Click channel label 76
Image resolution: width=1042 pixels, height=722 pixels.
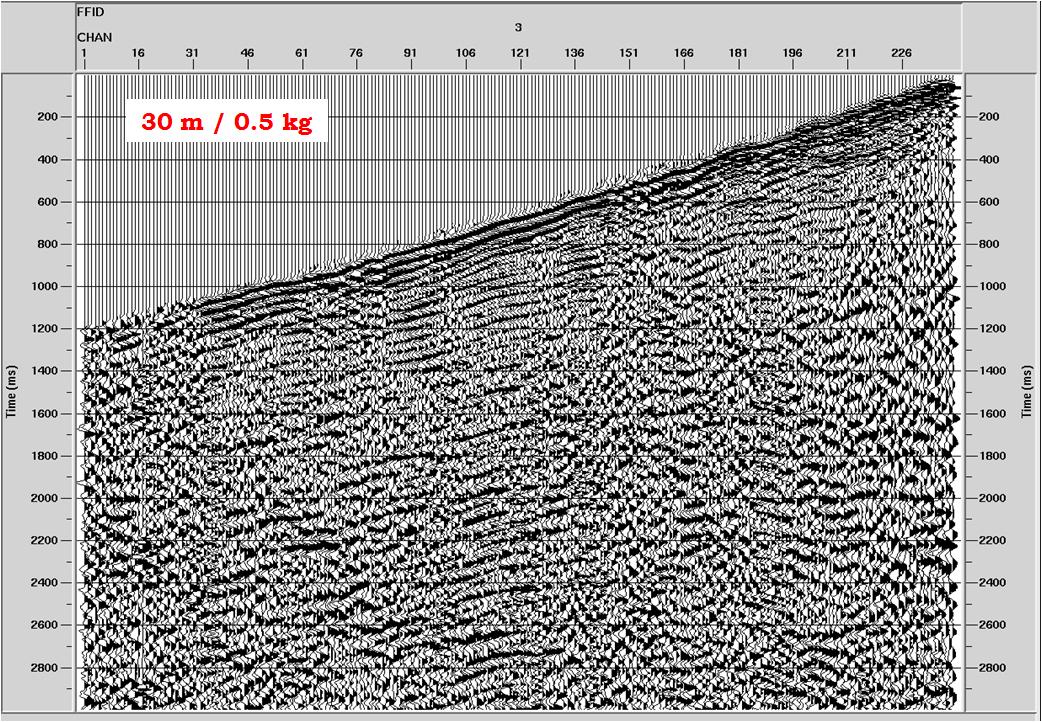pyautogui.click(x=357, y=53)
